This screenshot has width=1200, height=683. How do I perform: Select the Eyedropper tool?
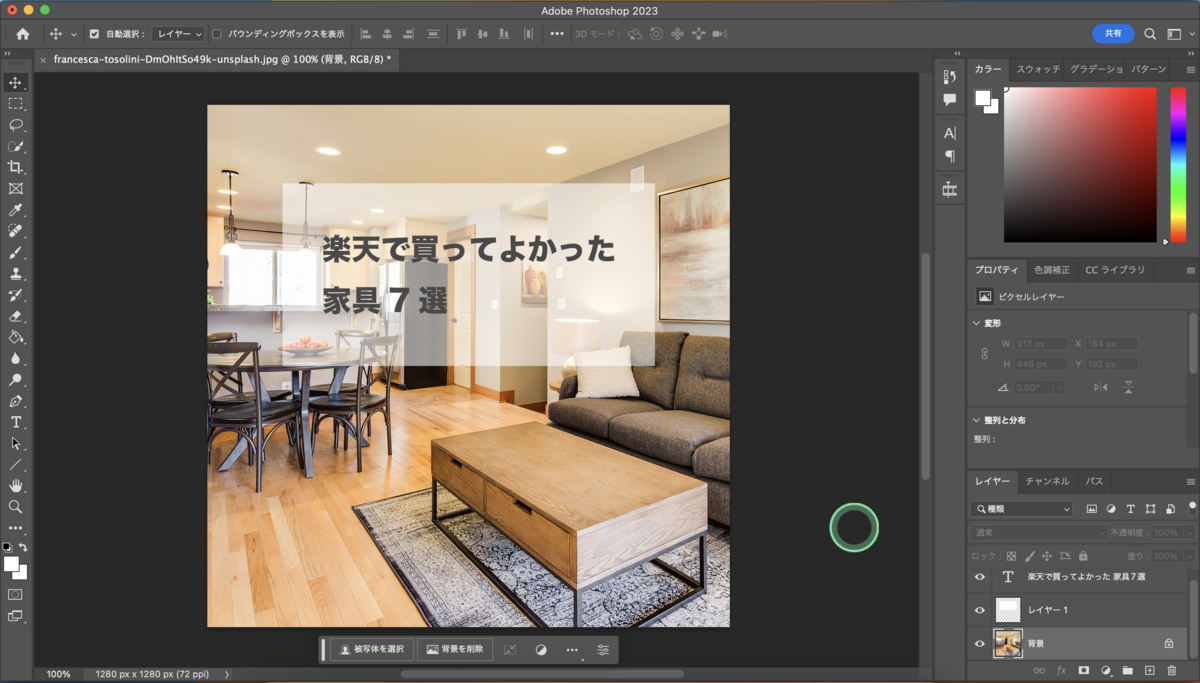click(15, 210)
